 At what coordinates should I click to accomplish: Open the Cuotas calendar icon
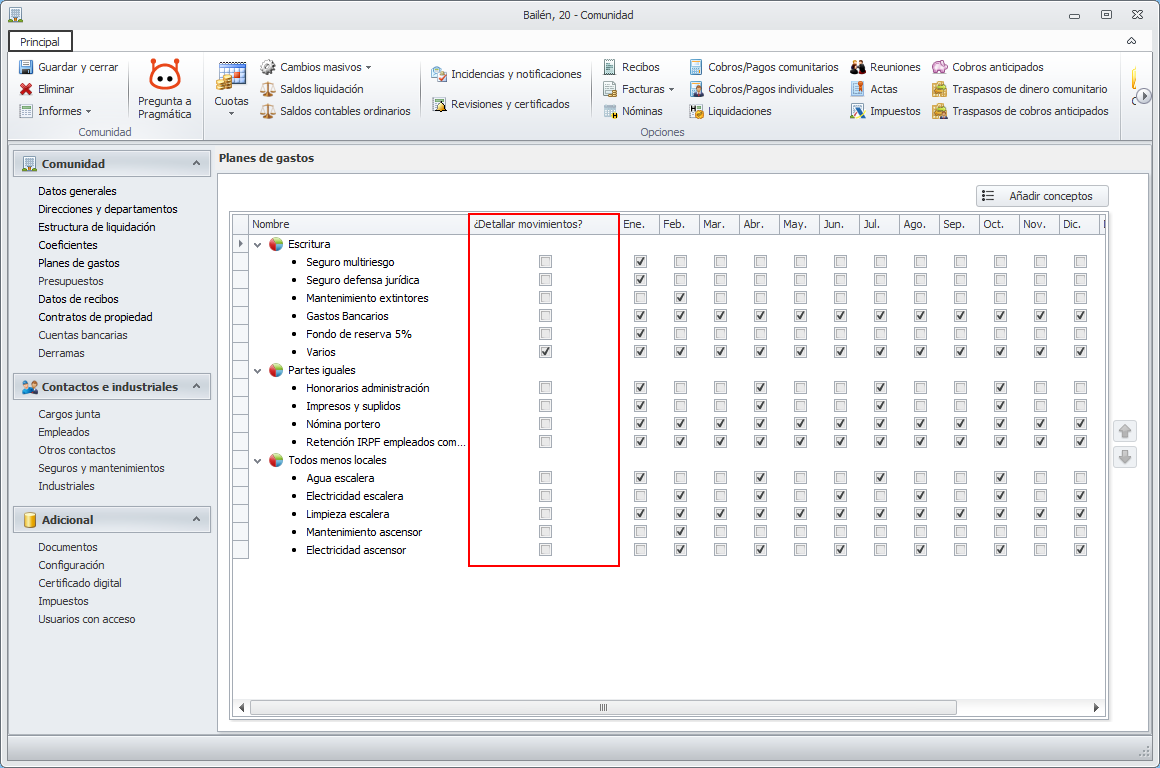tap(231, 77)
